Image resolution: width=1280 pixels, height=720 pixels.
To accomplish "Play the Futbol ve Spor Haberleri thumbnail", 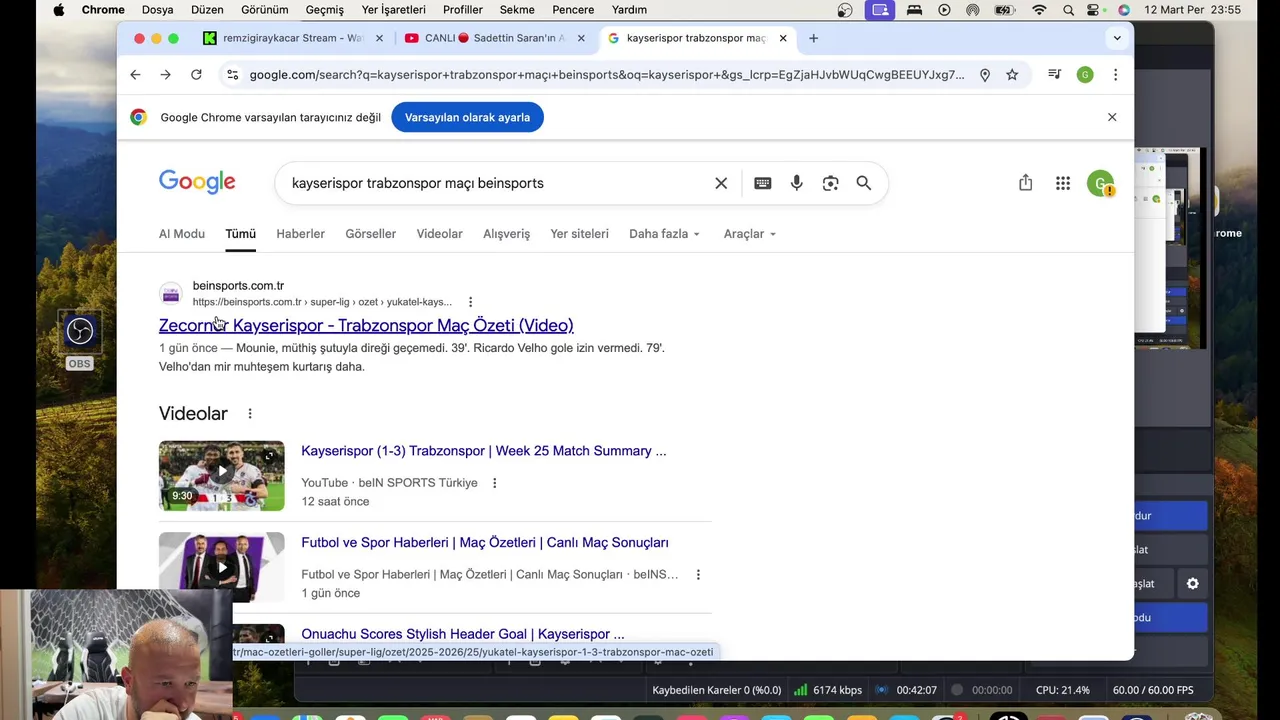I will pos(222,567).
